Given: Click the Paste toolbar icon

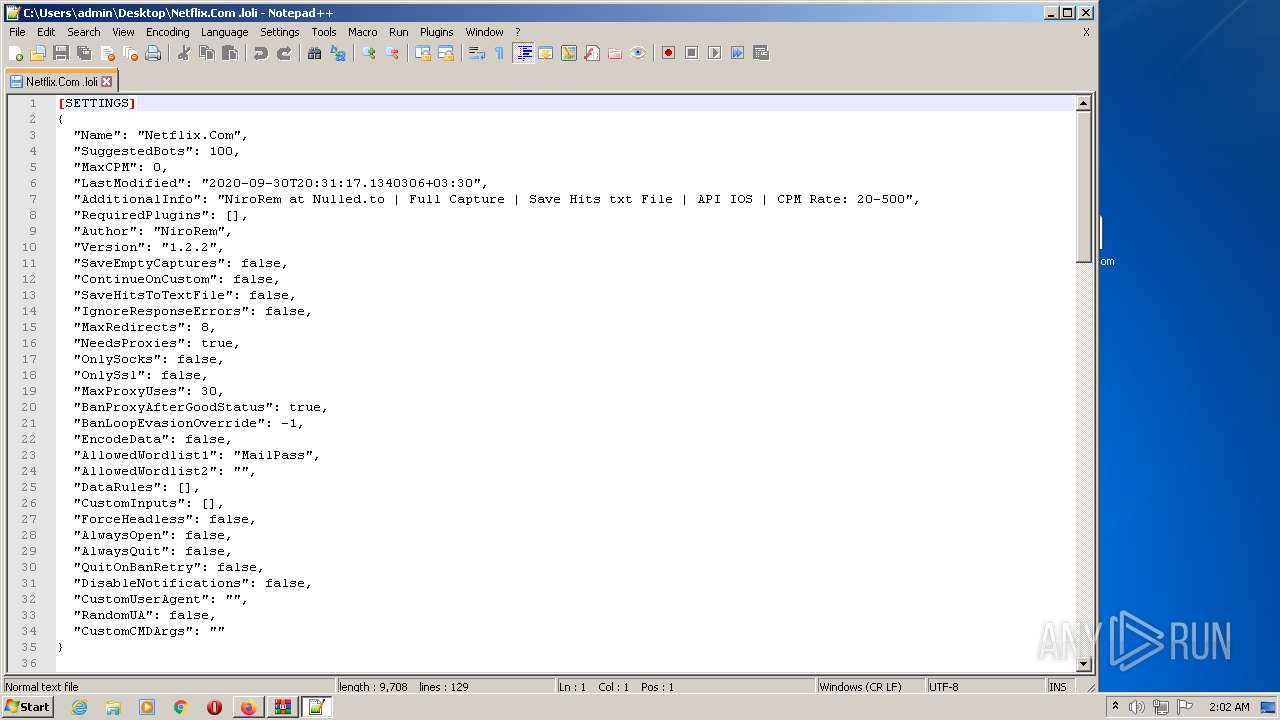Looking at the screenshot, I should 230,53.
